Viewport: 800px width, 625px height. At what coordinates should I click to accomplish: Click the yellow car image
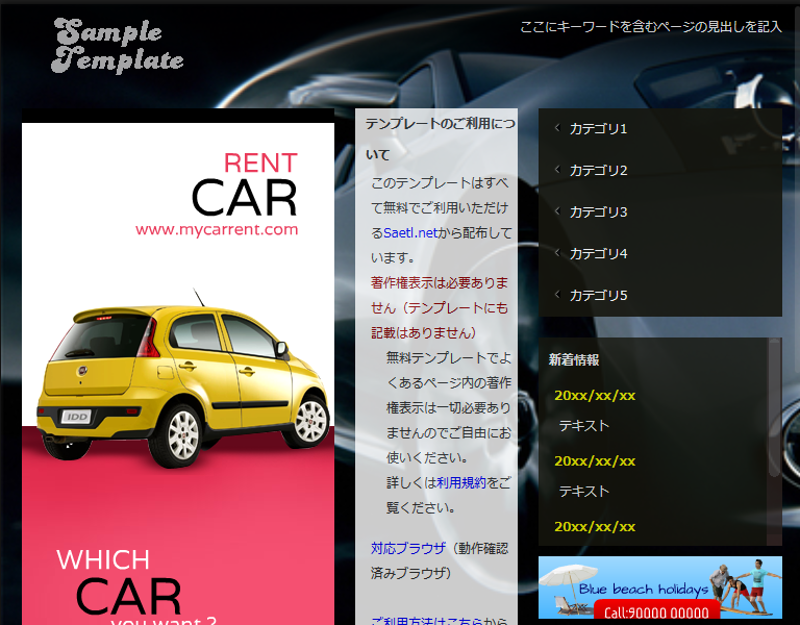183,383
